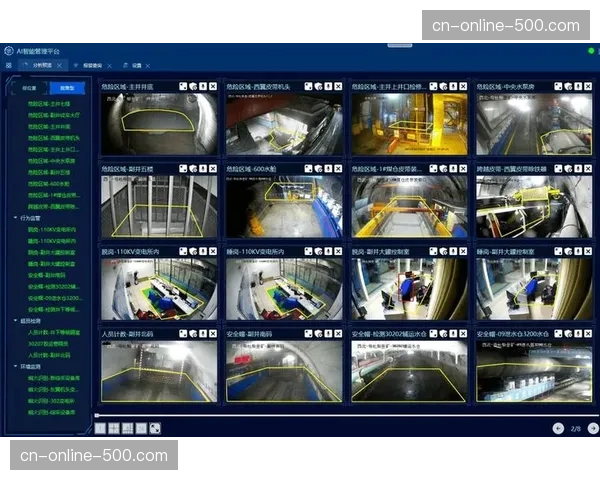Go to previous page with left arrow
This screenshot has height=480, width=600.
point(558,428)
